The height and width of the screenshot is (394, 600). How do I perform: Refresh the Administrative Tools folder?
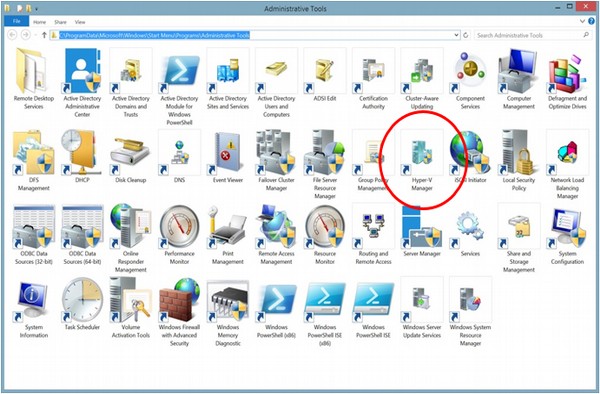pyautogui.click(x=466, y=35)
